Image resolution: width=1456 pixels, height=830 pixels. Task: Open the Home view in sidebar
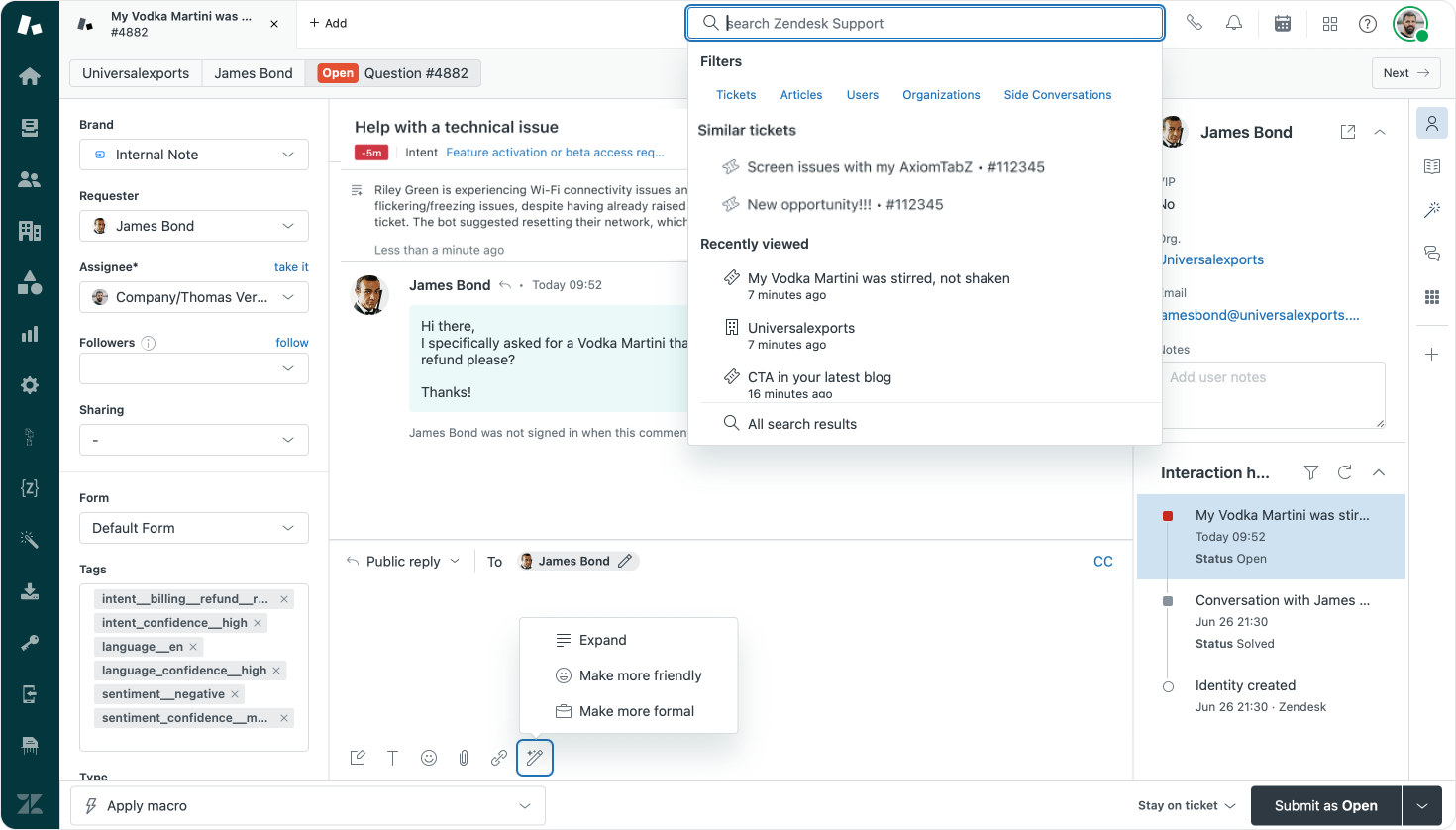(x=30, y=76)
